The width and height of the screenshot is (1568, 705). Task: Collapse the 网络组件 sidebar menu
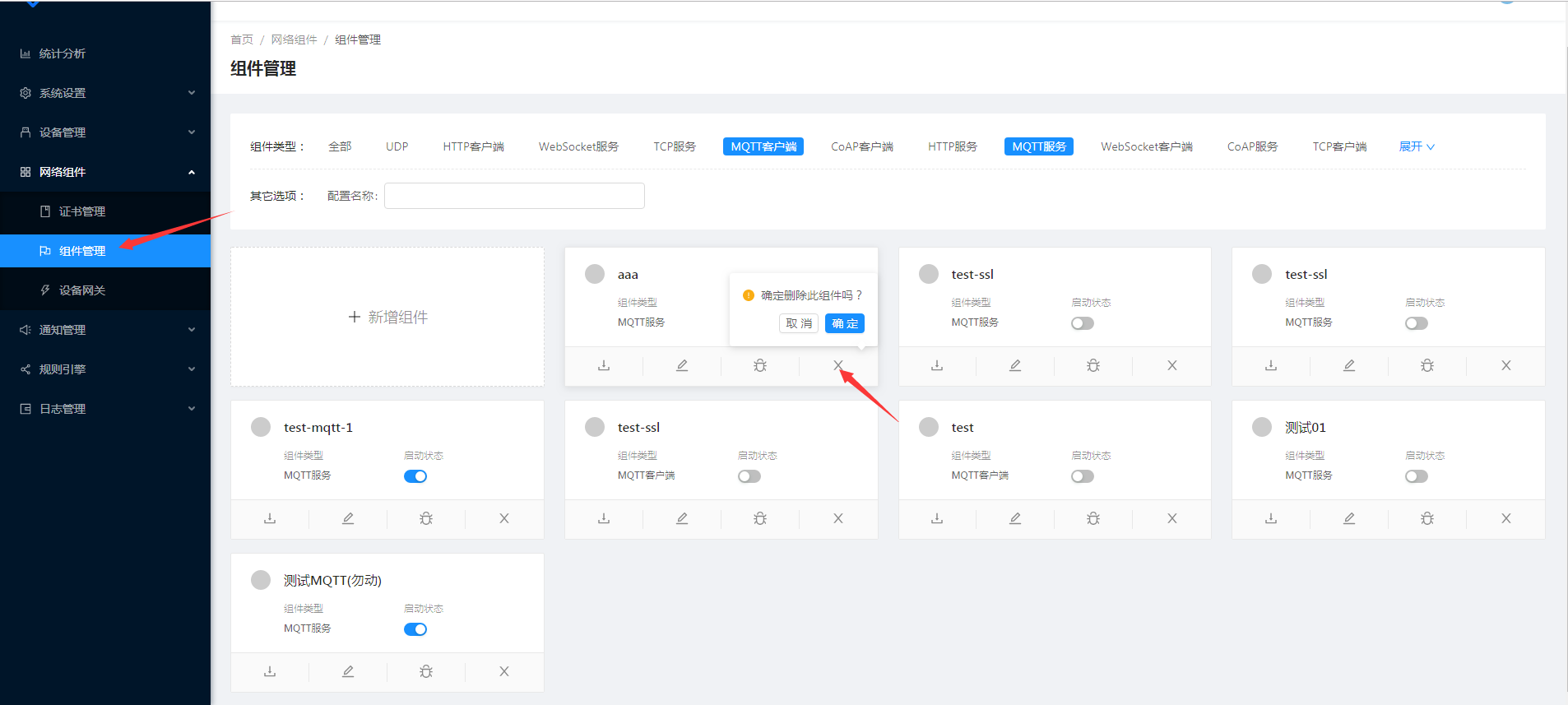[x=105, y=172]
